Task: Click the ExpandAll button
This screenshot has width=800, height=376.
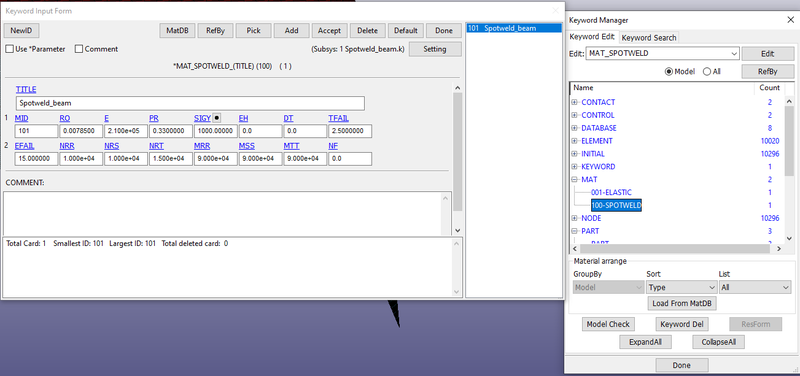Action: coord(645,342)
